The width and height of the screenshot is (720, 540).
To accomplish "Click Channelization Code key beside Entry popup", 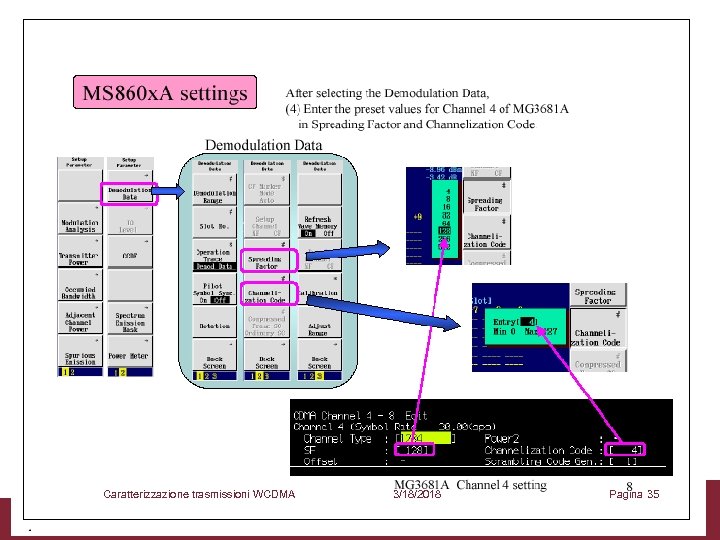I will pos(598,329).
